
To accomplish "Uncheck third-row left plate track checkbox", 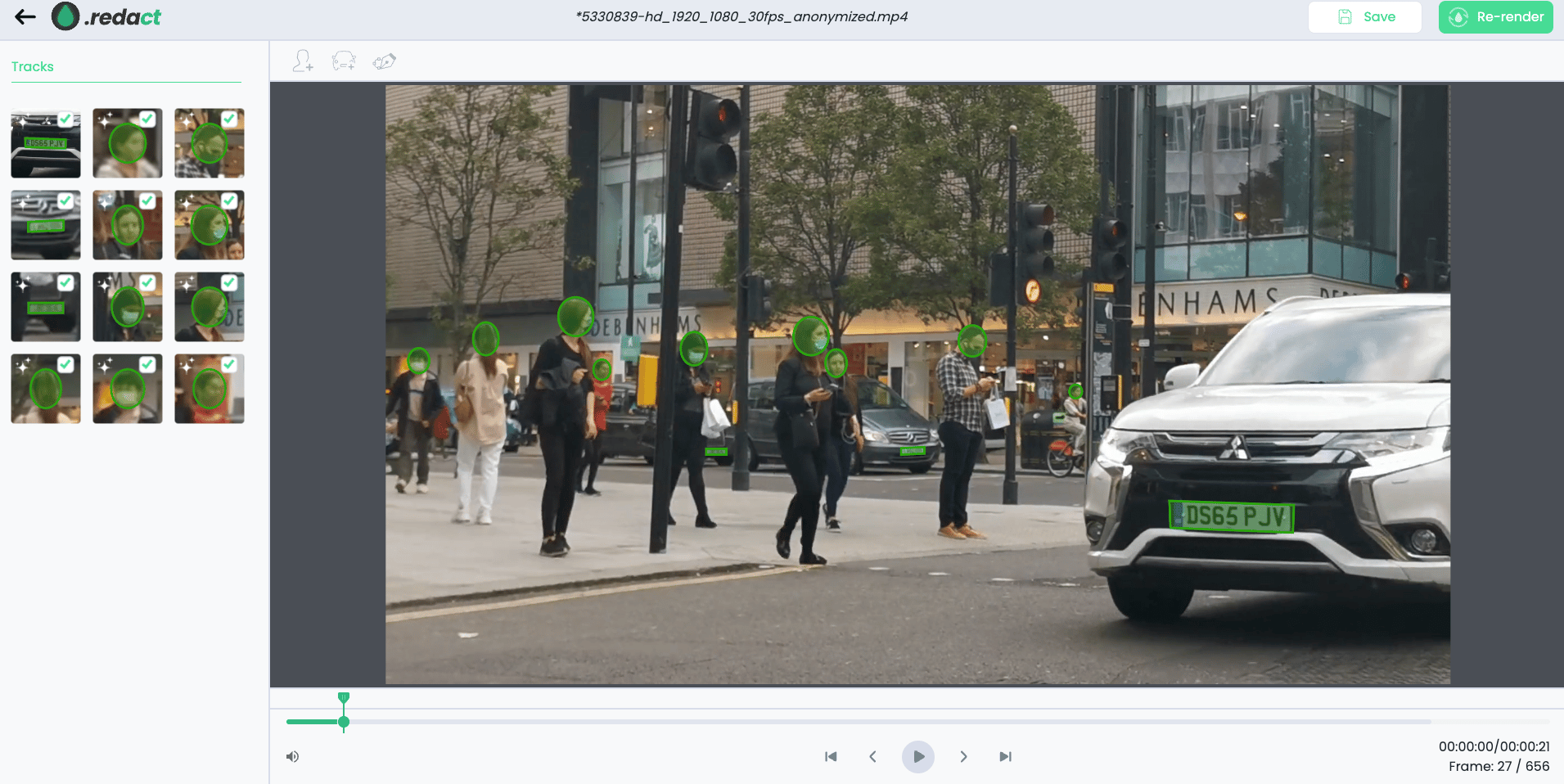I will tap(65, 282).
